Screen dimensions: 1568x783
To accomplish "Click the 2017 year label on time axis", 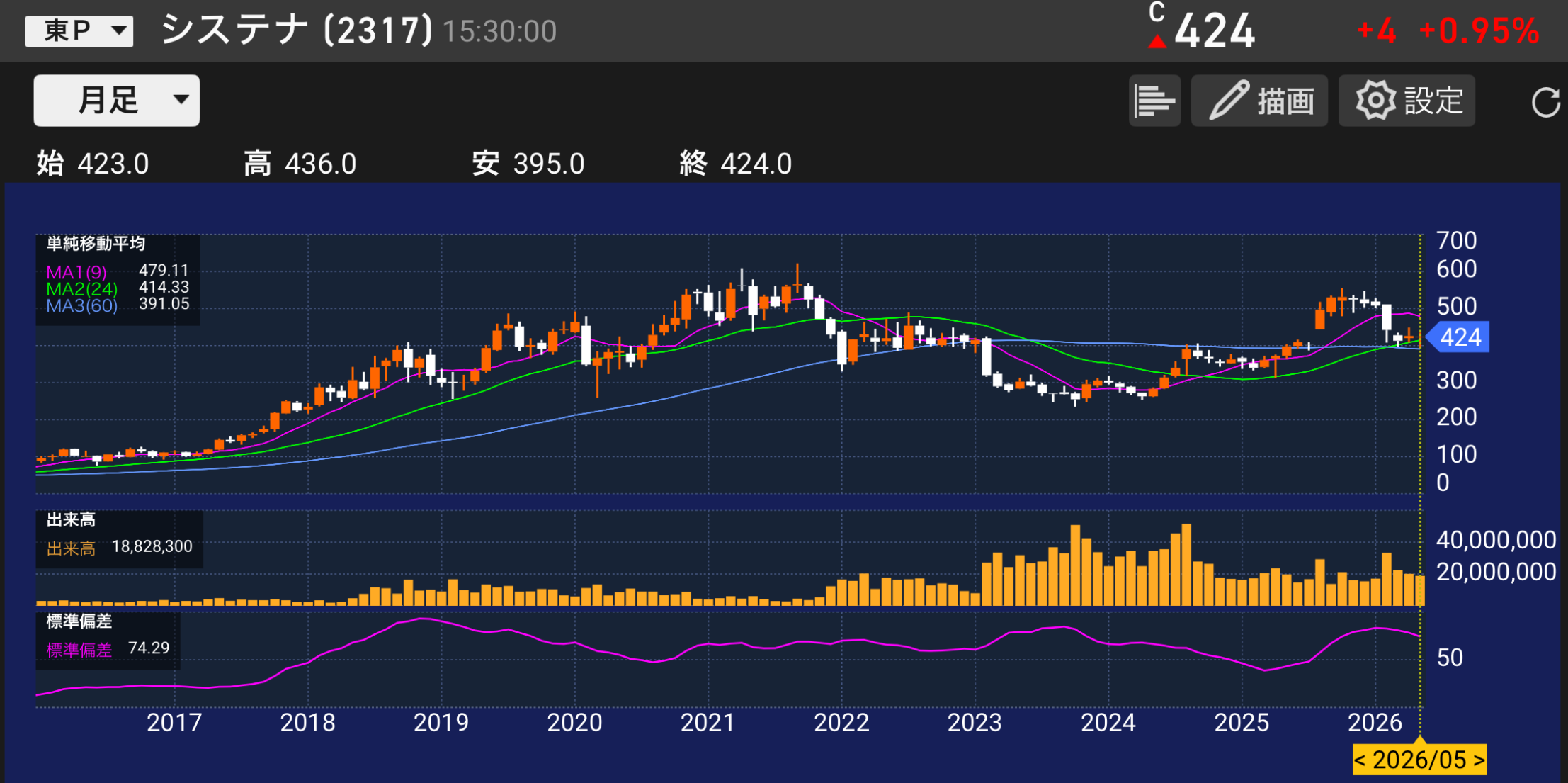I will click(174, 723).
